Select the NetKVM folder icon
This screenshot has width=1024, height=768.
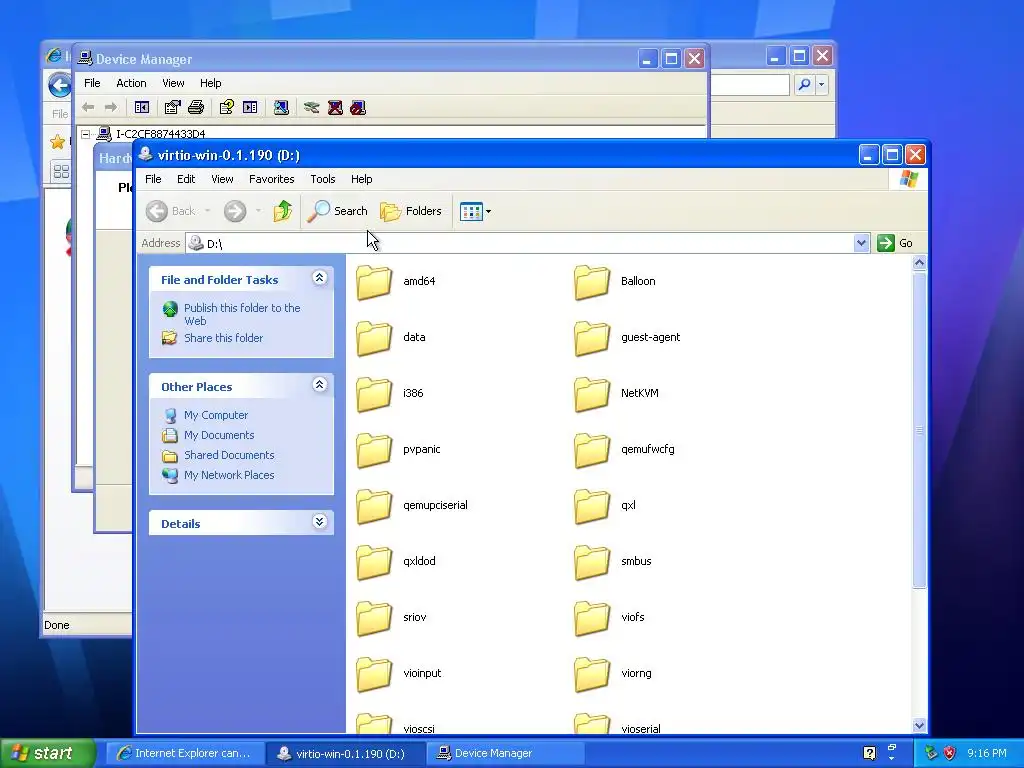[592, 394]
